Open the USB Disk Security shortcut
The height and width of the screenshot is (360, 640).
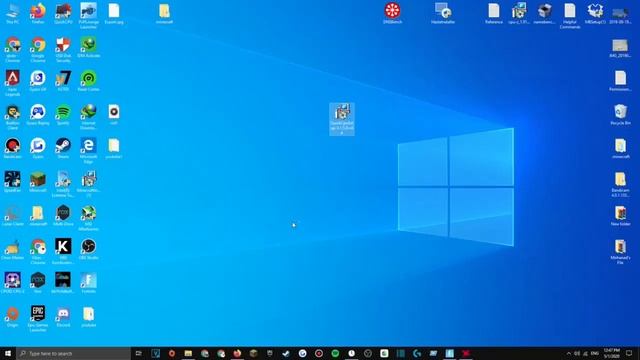[x=63, y=50]
